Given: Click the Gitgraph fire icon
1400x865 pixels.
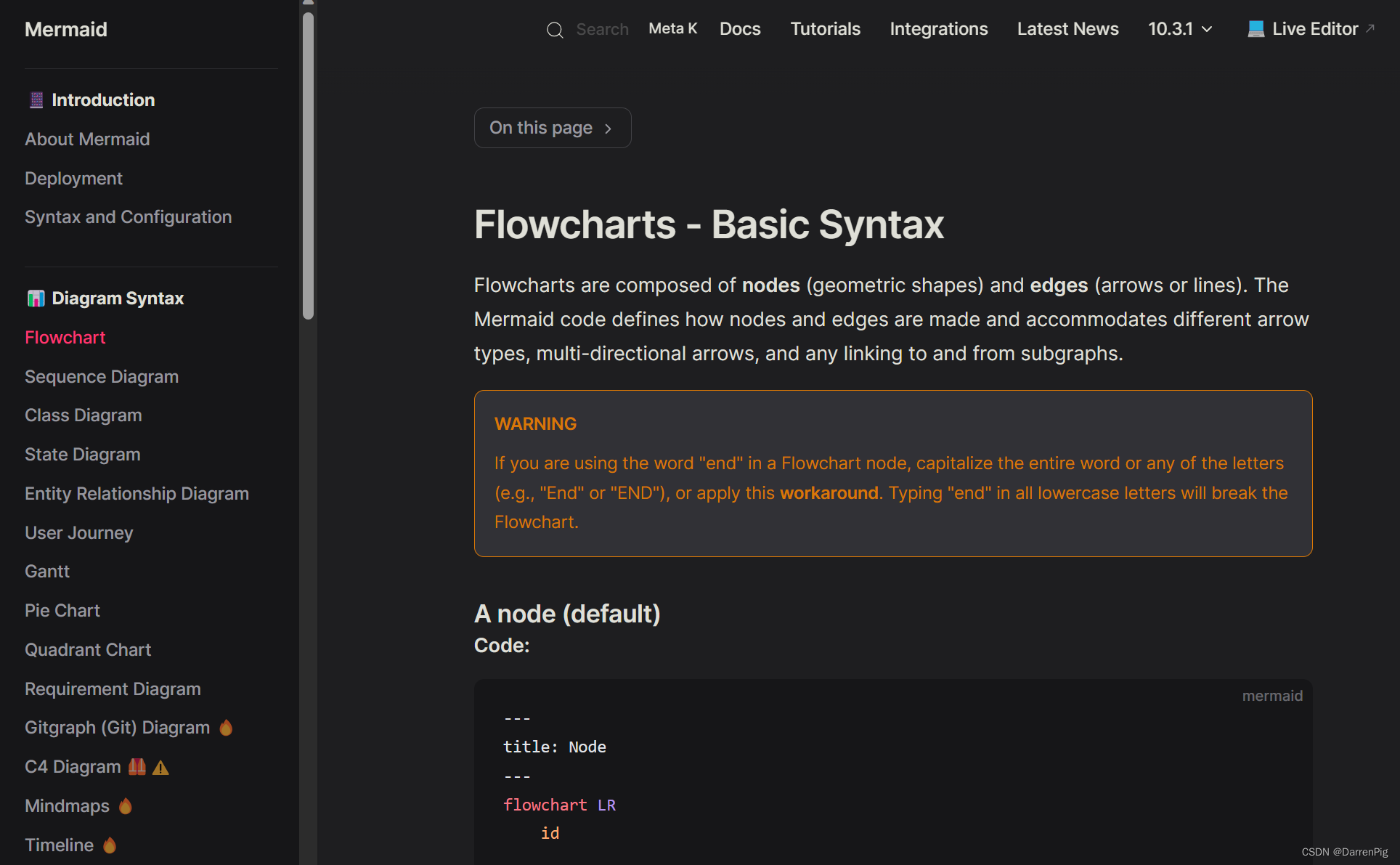Looking at the screenshot, I should (227, 728).
